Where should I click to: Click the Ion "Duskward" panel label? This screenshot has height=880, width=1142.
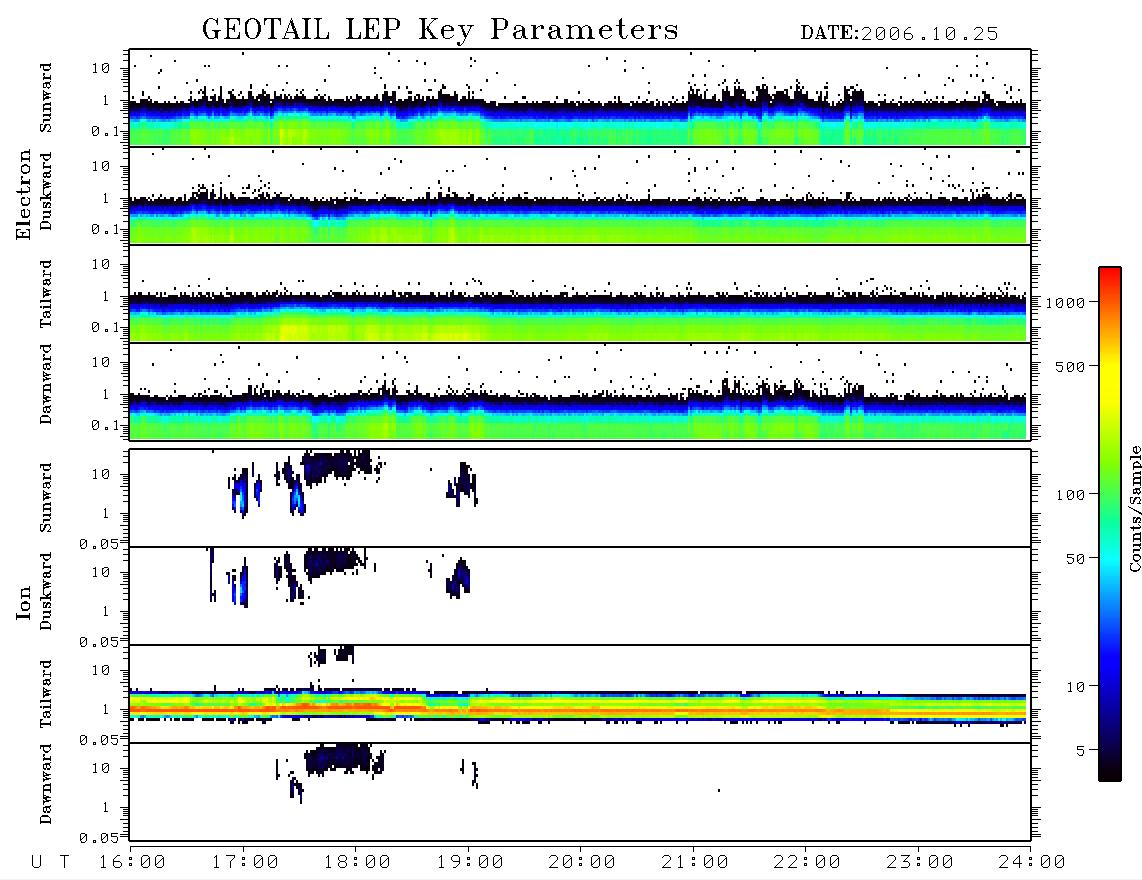(x=46, y=591)
